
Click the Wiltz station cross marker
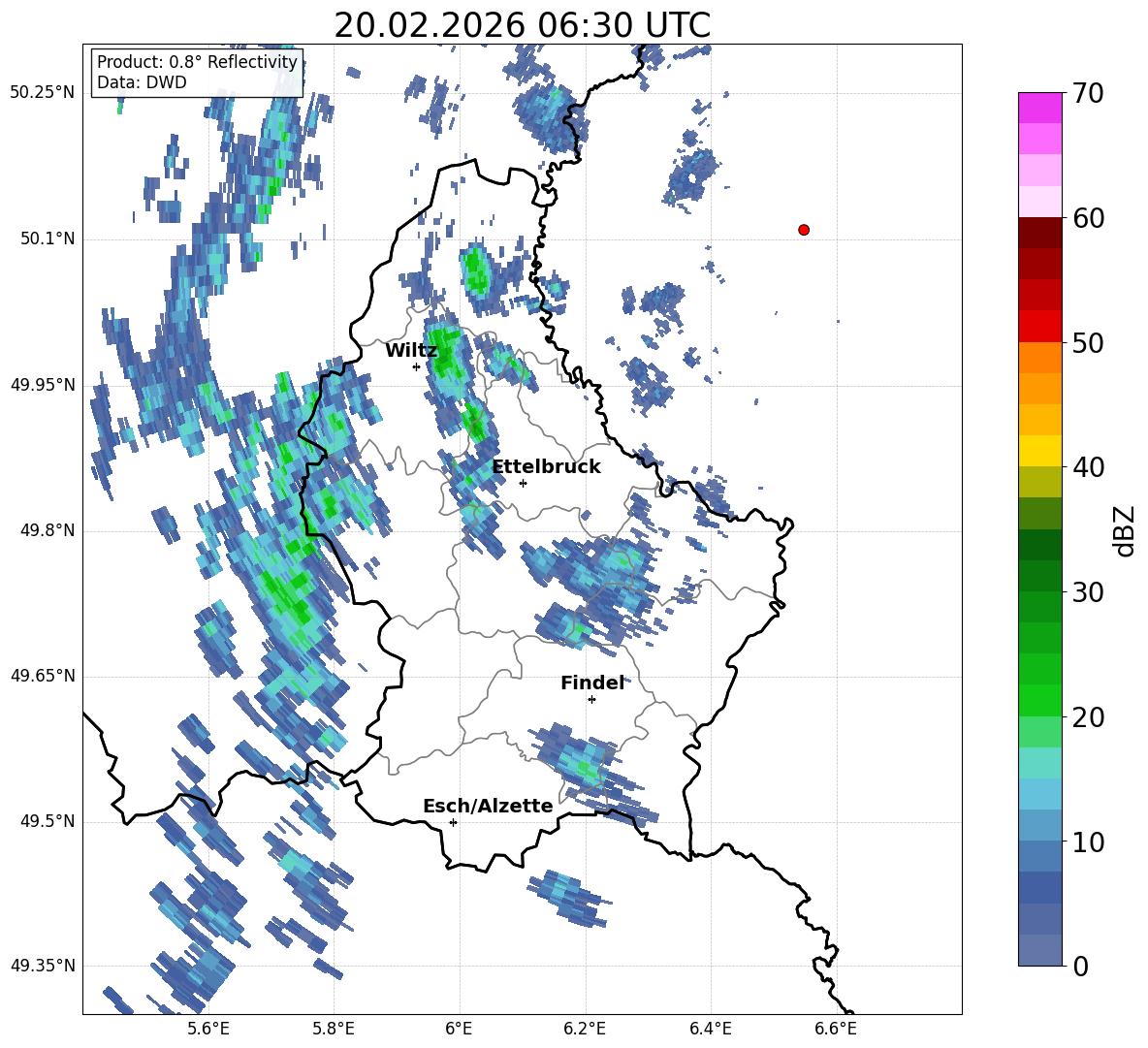click(417, 366)
